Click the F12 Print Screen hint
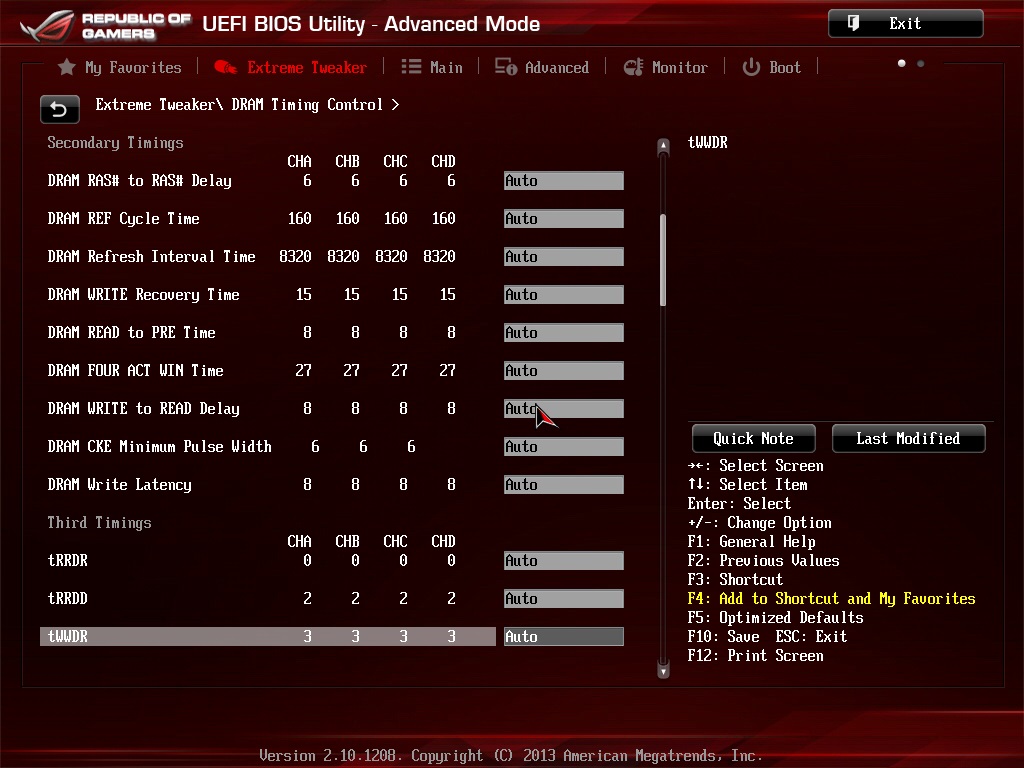Image resolution: width=1024 pixels, height=768 pixels. click(756, 655)
